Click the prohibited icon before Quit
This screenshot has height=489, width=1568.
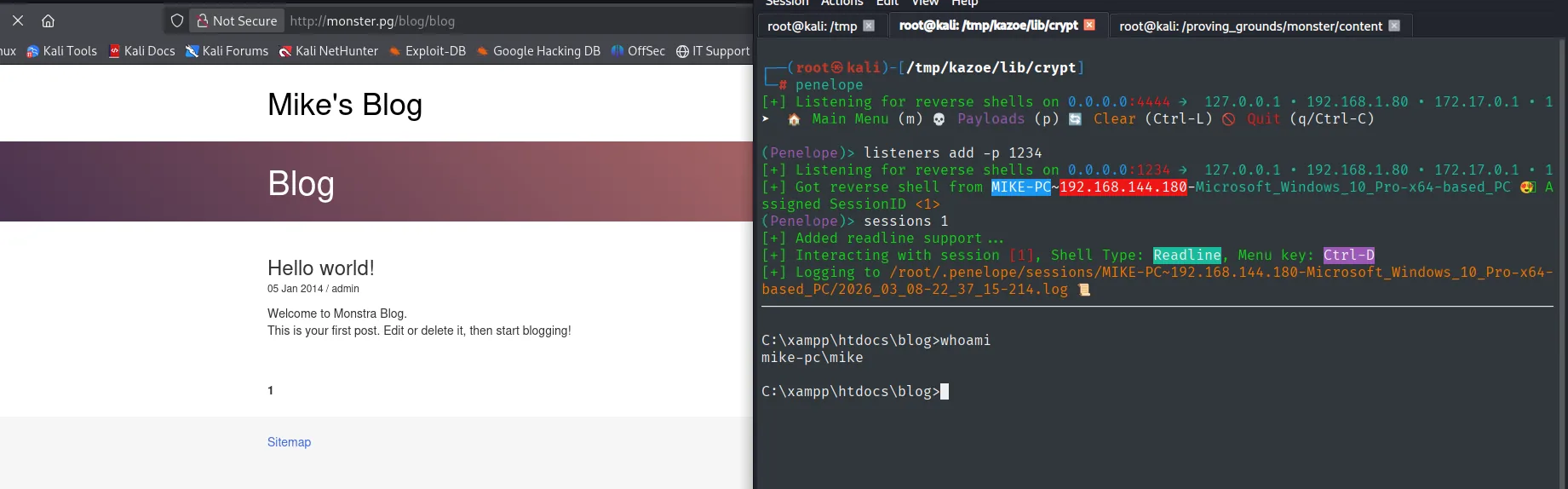[1228, 119]
